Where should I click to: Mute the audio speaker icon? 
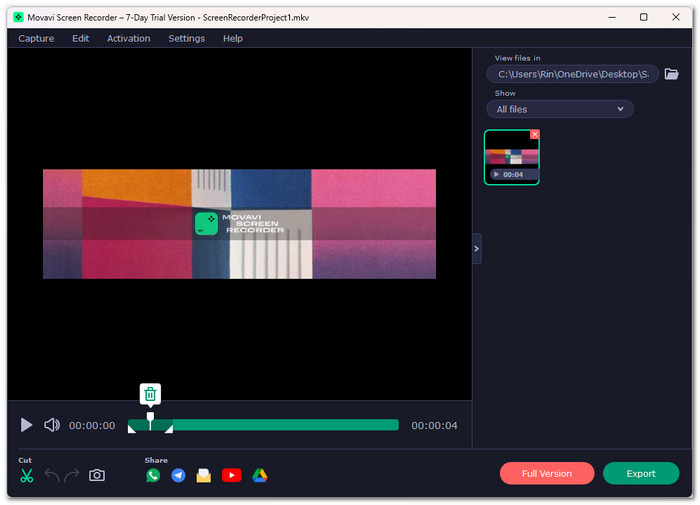click(52, 425)
